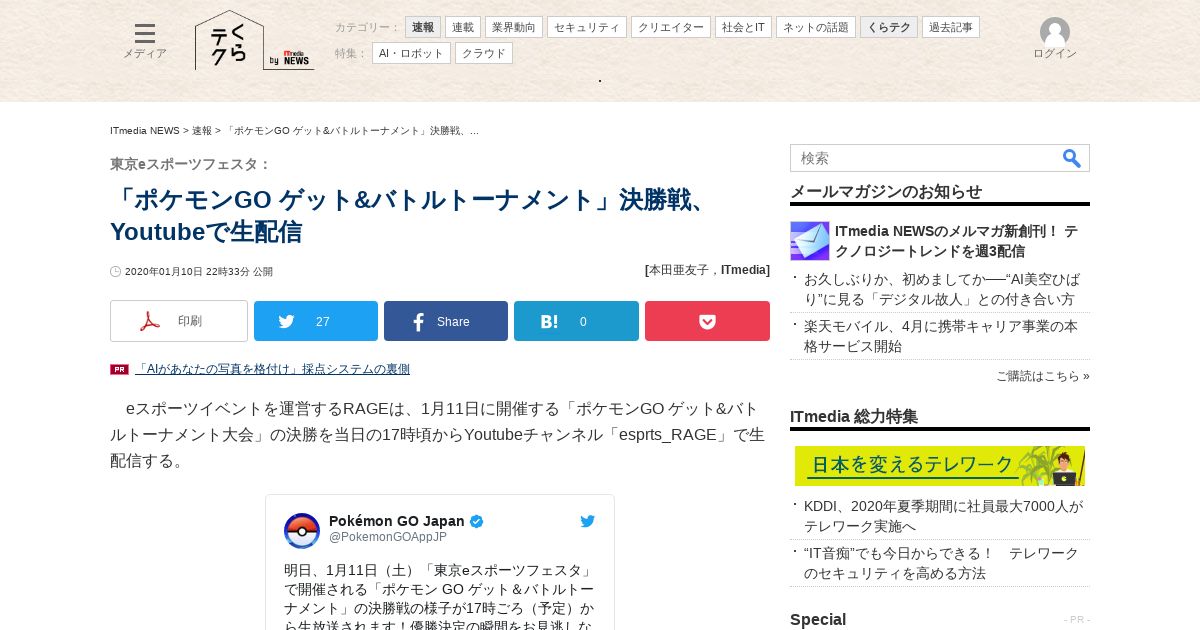Select the ネットの話題 category tab
Viewport: 1200px width, 630px height.
pos(816,27)
